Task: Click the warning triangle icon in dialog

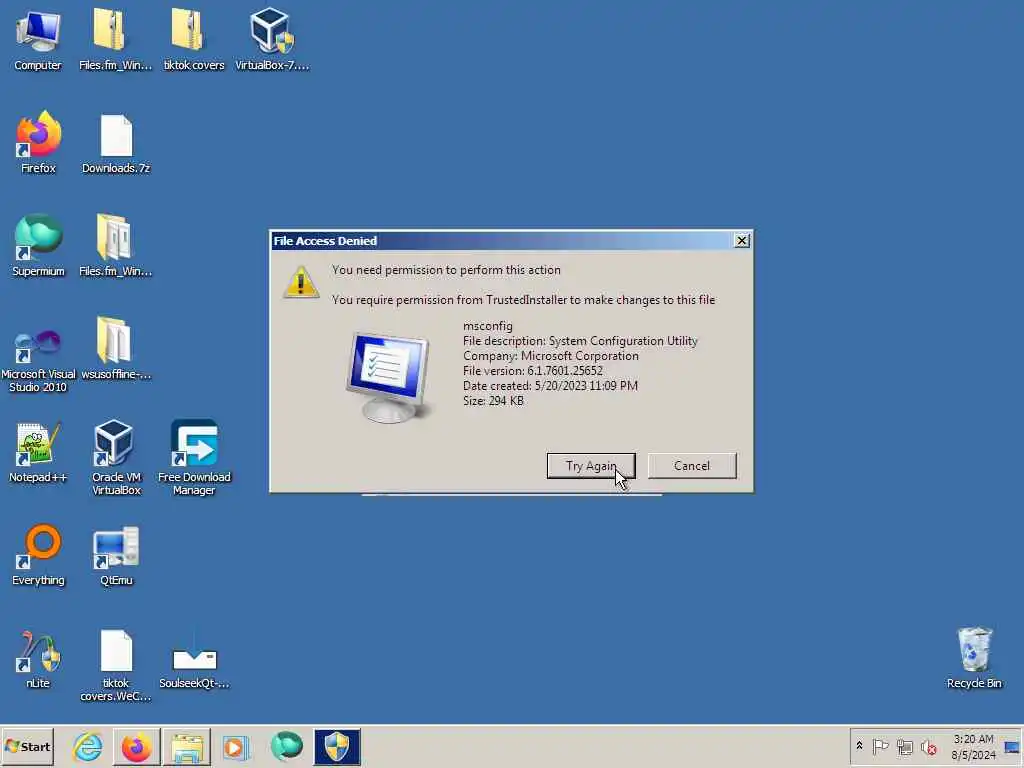Action: click(300, 282)
